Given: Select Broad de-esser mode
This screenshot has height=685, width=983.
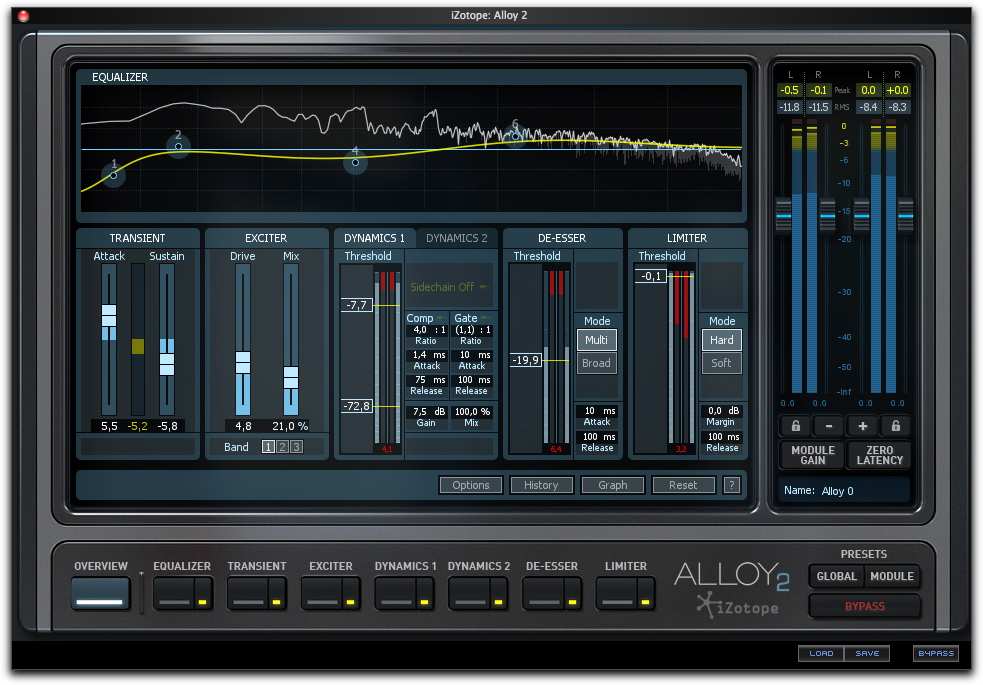Looking at the screenshot, I should click(x=596, y=363).
